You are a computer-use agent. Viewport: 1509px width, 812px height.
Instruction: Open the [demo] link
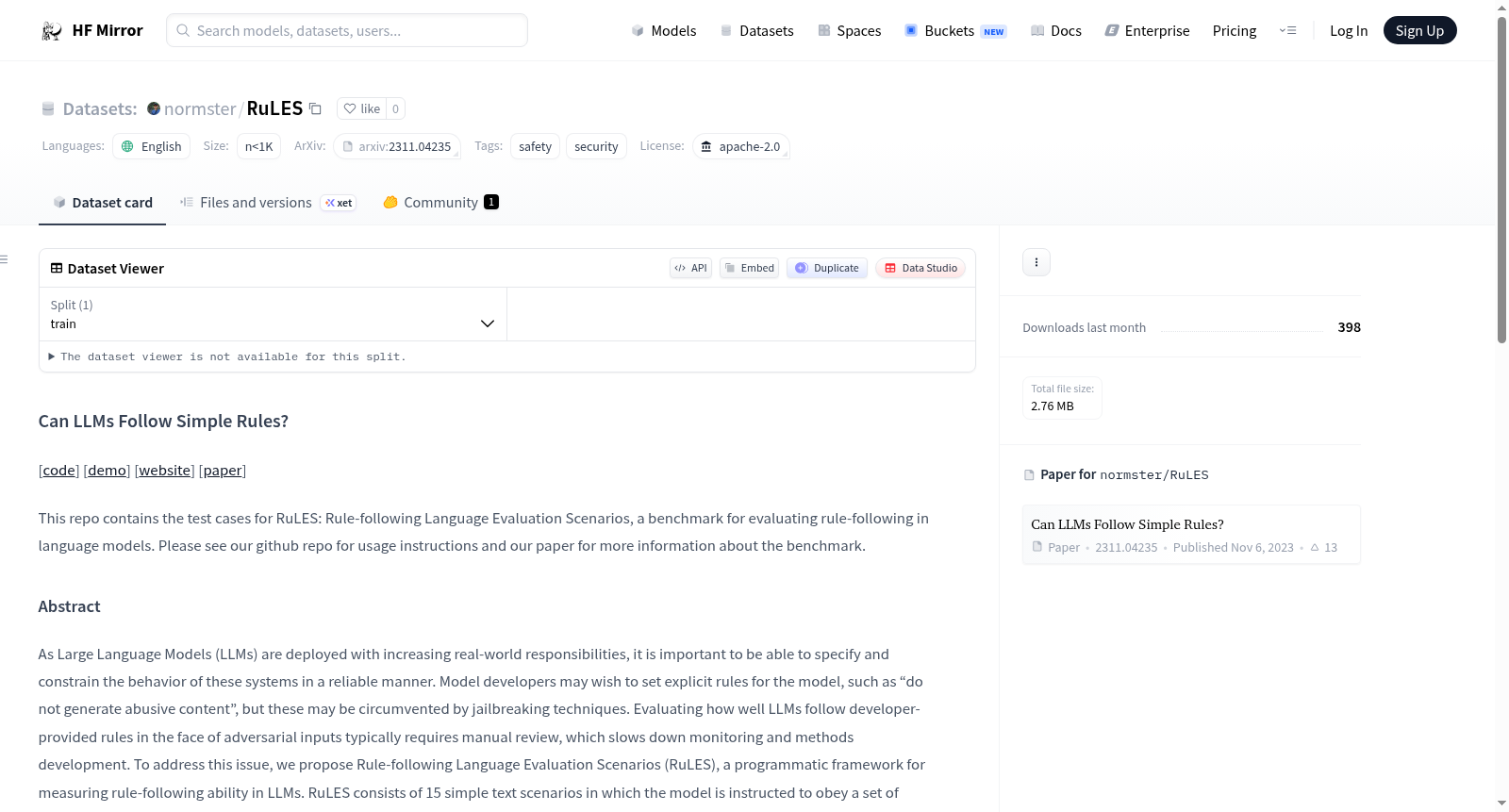(x=108, y=471)
